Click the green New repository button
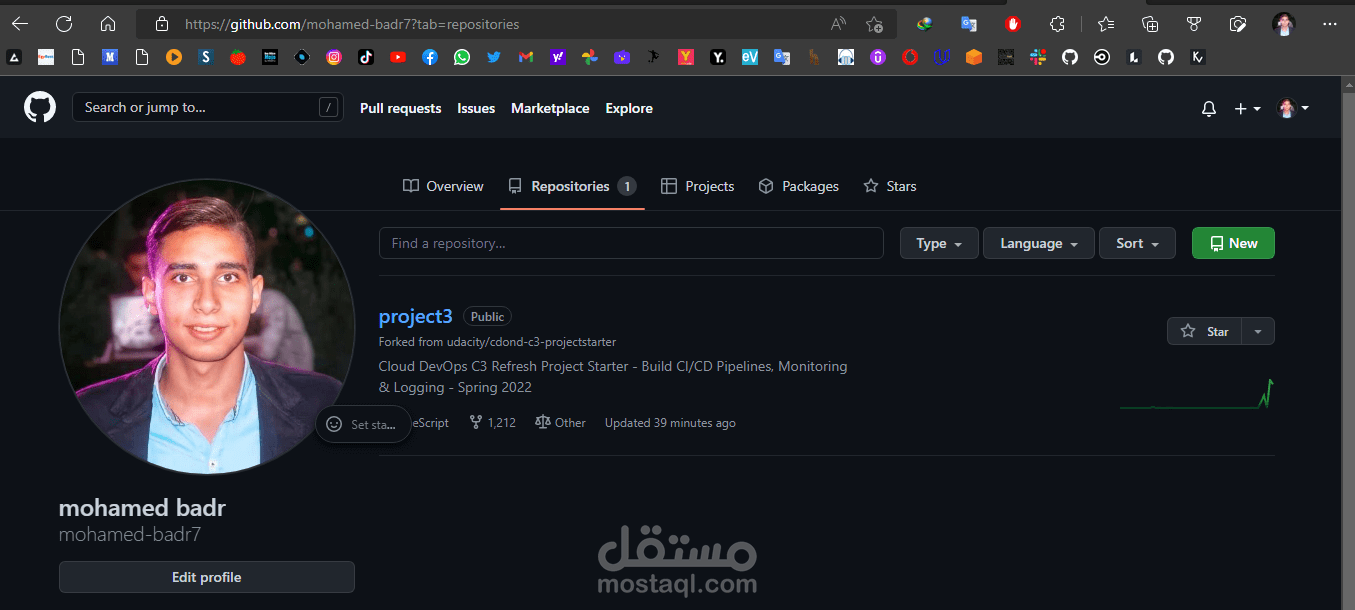 (x=1233, y=243)
